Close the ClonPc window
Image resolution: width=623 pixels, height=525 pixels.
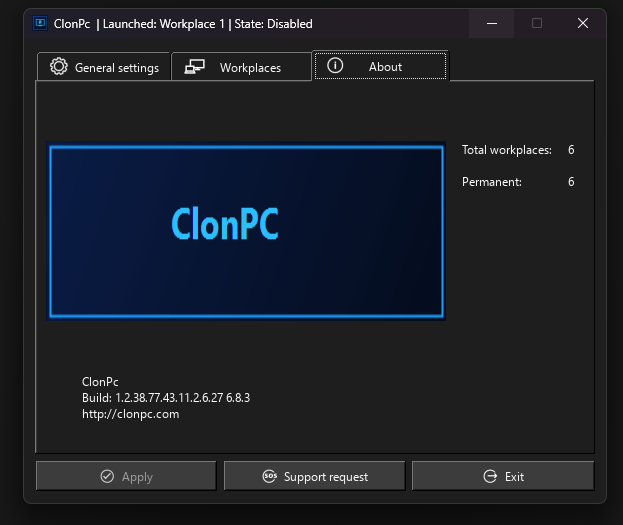click(582, 23)
